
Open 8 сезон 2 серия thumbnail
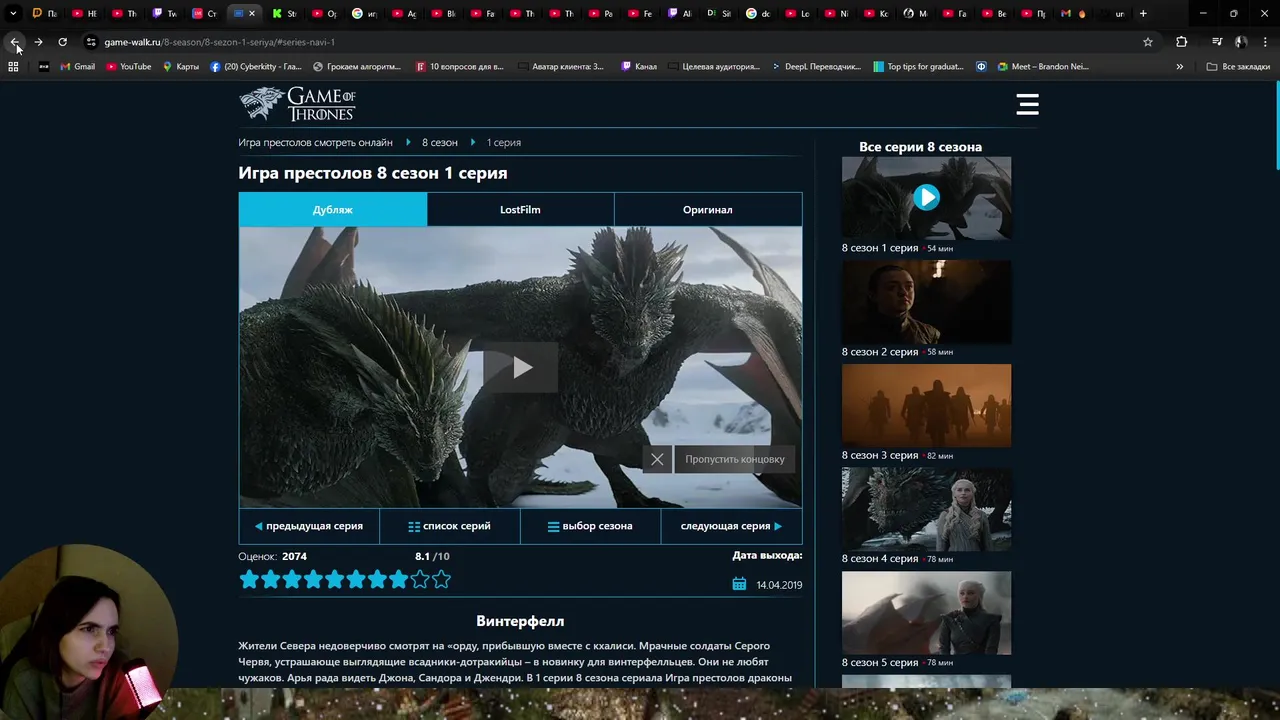pyautogui.click(x=926, y=302)
